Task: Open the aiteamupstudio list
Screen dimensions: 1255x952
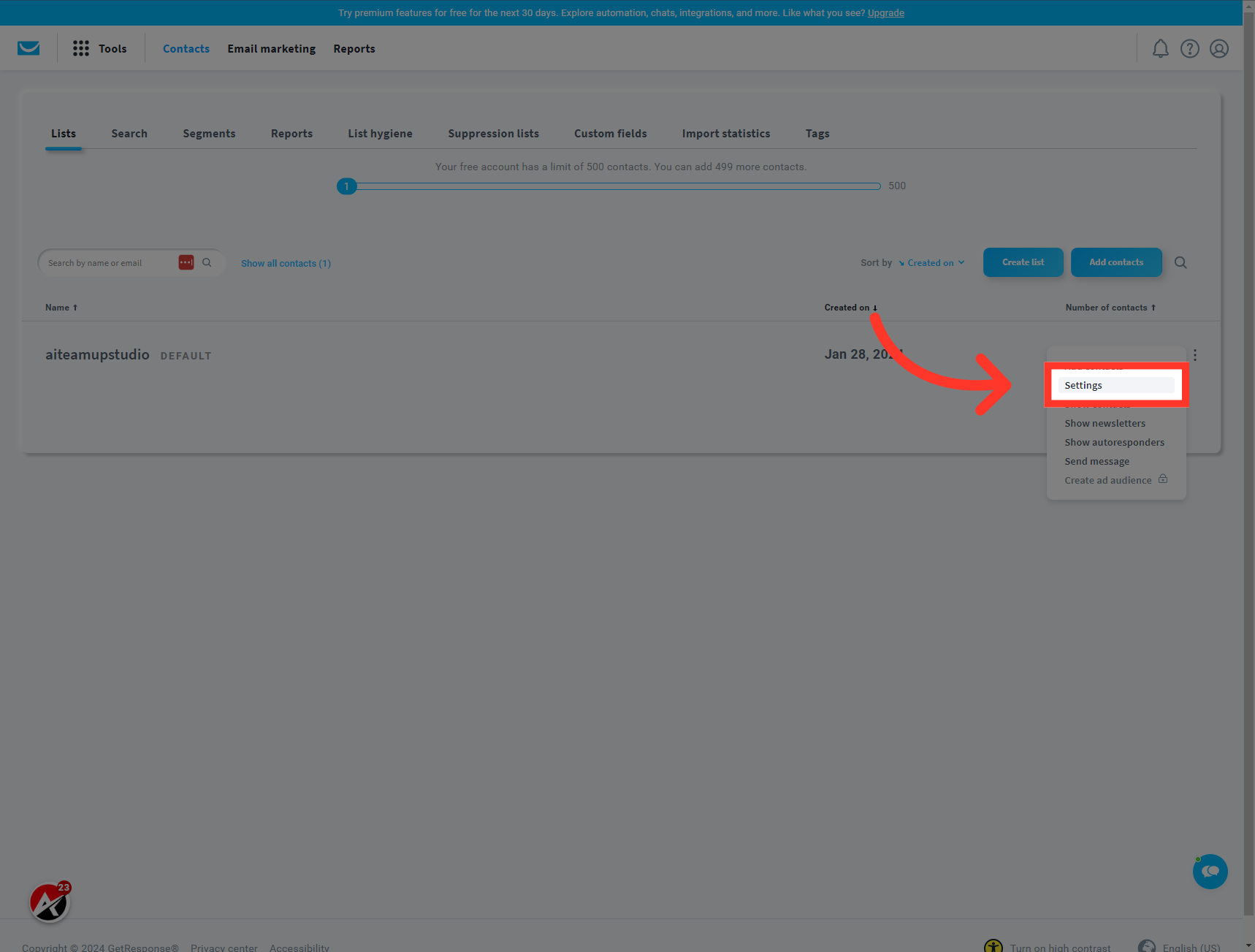Action: [x=97, y=354]
